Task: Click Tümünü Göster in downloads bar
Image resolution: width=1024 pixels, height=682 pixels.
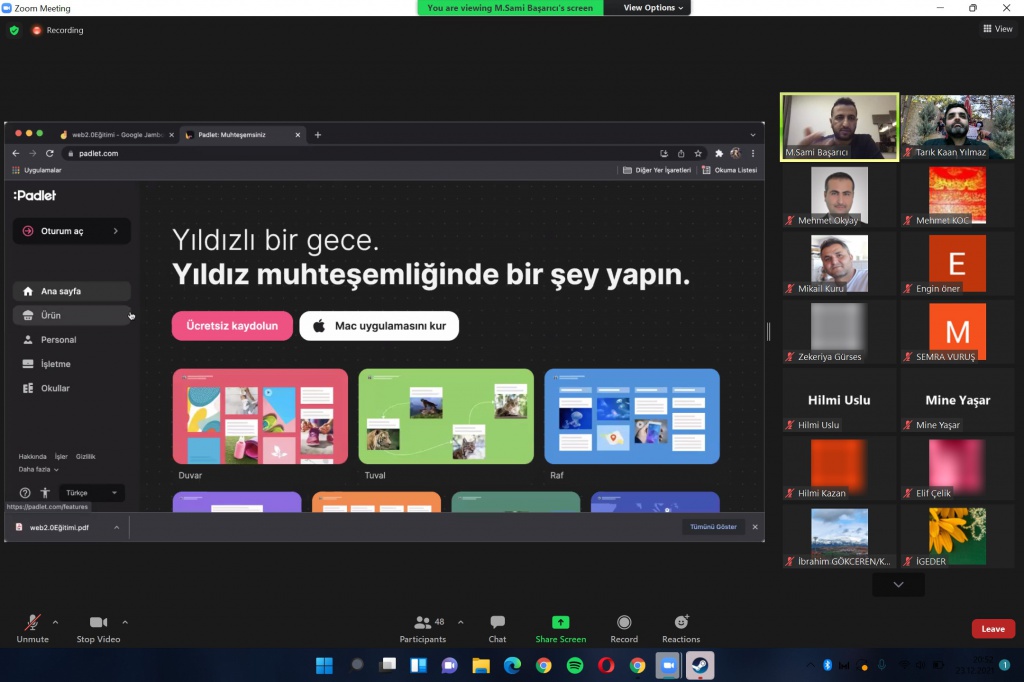Action: pyautogui.click(x=713, y=527)
